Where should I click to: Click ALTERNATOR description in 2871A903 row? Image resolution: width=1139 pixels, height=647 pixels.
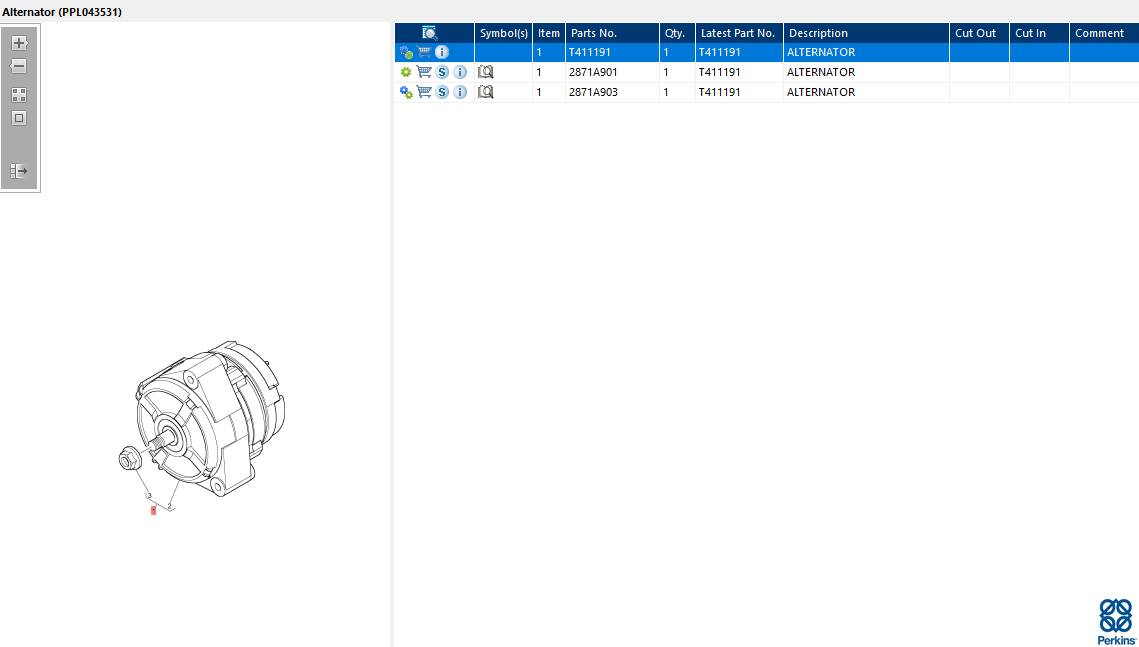[821, 92]
